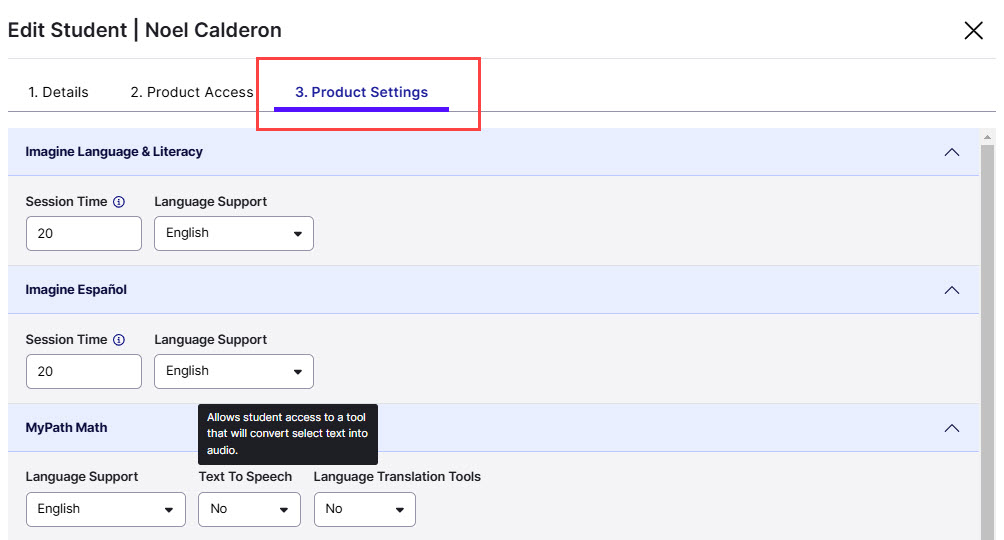The width and height of the screenshot is (1004, 540).
Task: Switch to the Details tab
Action: point(58,92)
